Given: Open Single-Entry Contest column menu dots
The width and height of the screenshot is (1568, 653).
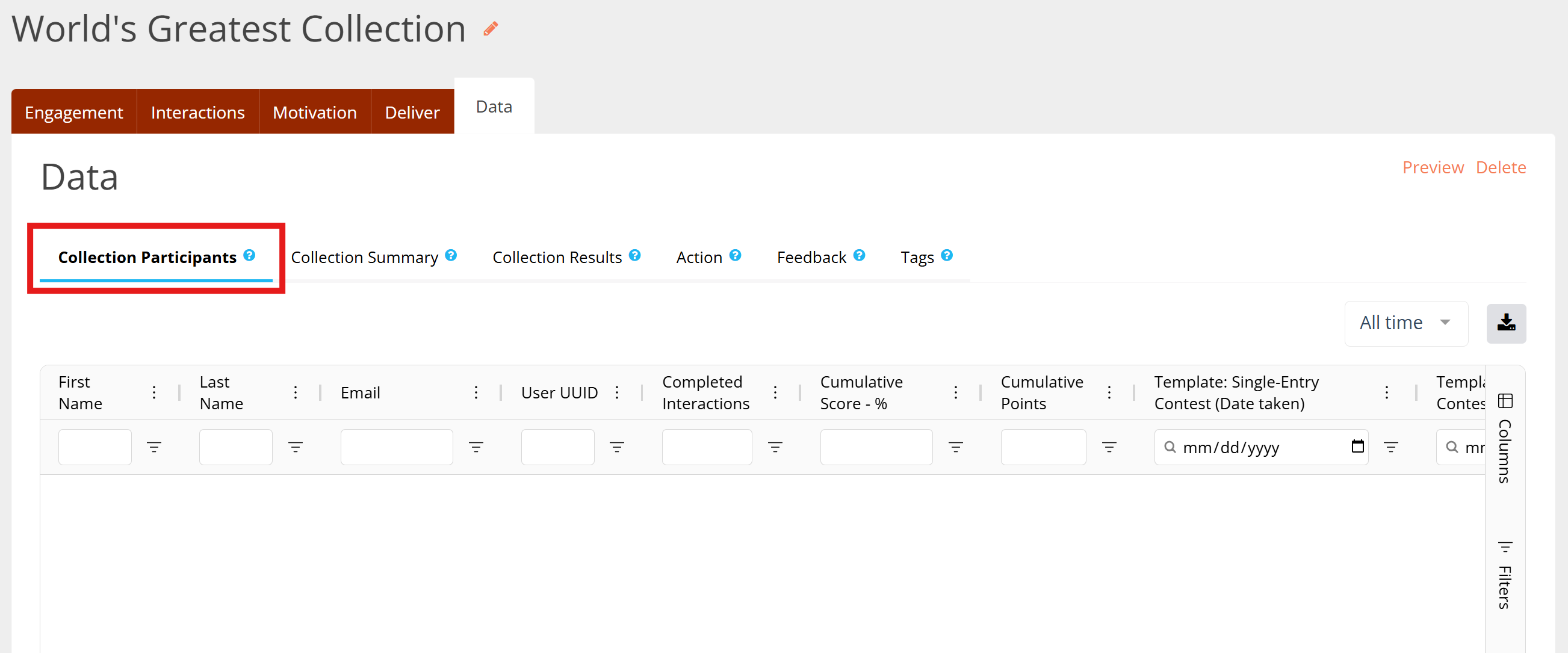Looking at the screenshot, I should [1387, 392].
